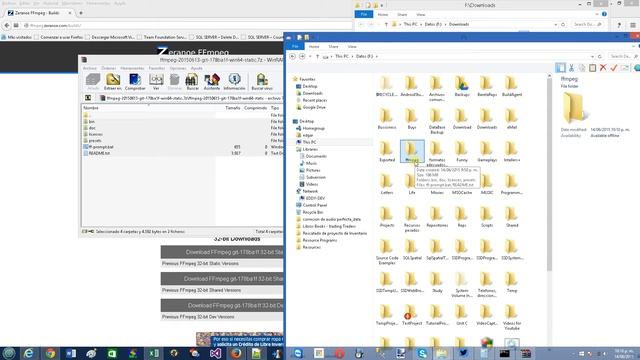This screenshot has width=640, height=360.
Task: Open Backups folder with Google Drive badge
Action: 462,87
